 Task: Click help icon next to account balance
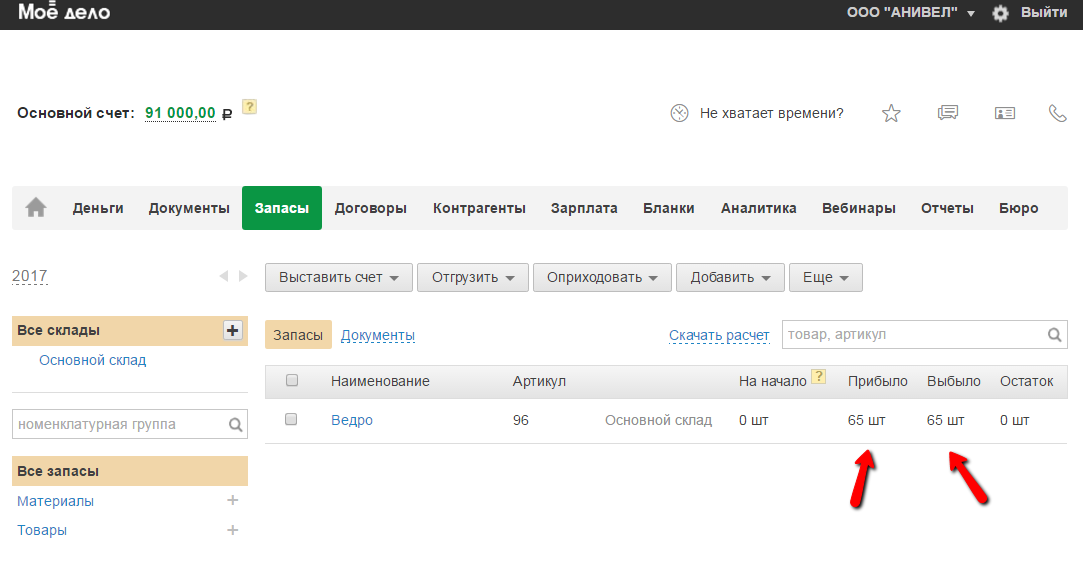coord(250,107)
